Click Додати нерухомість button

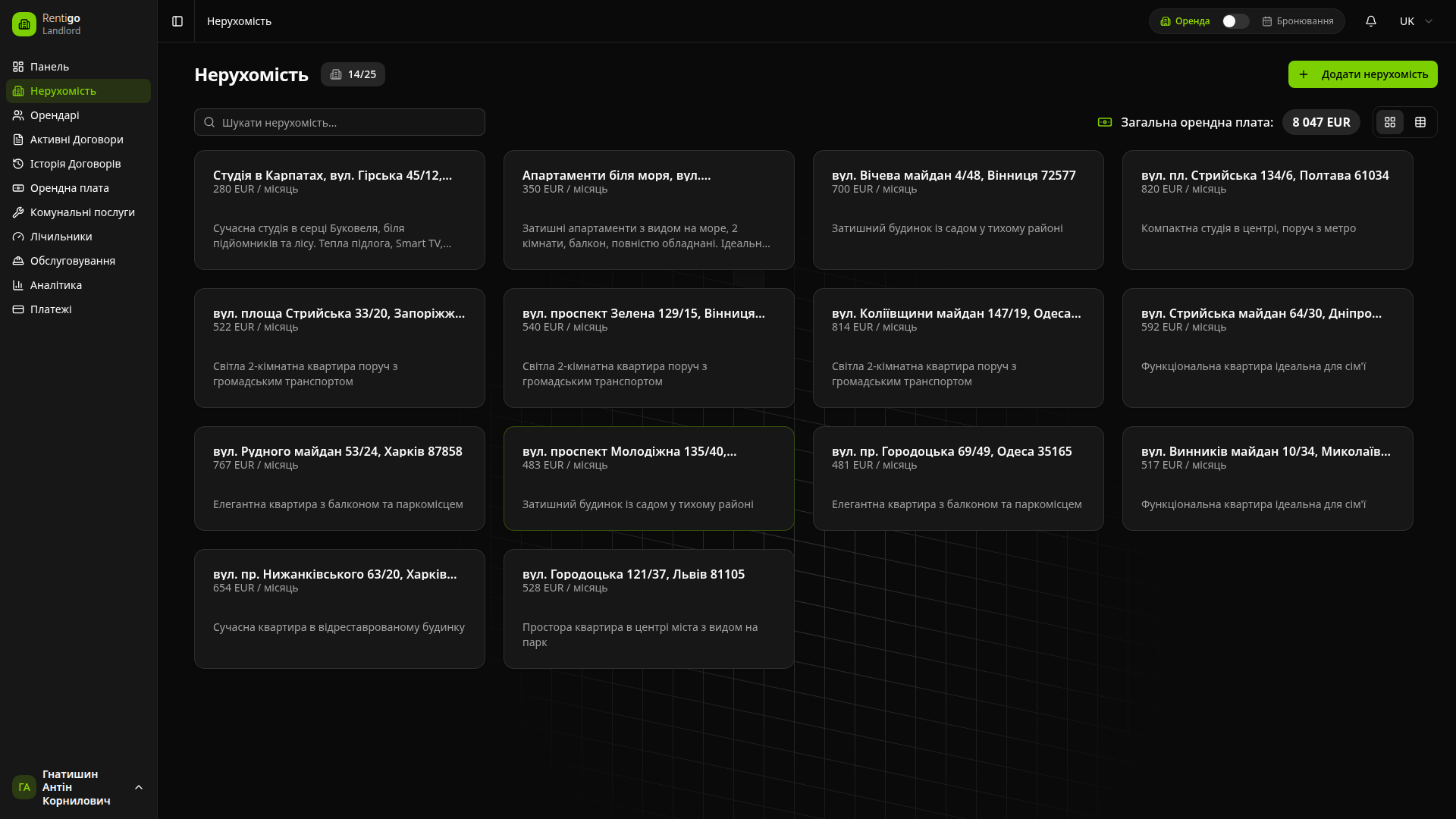point(1362,74)
